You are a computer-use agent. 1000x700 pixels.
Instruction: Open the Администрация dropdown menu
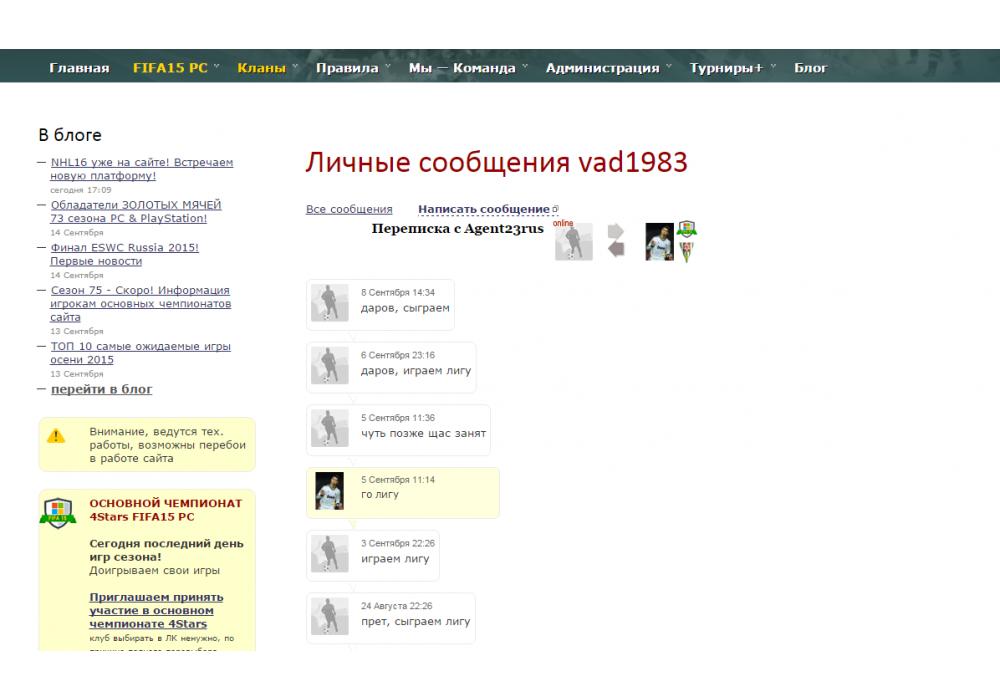608,68
